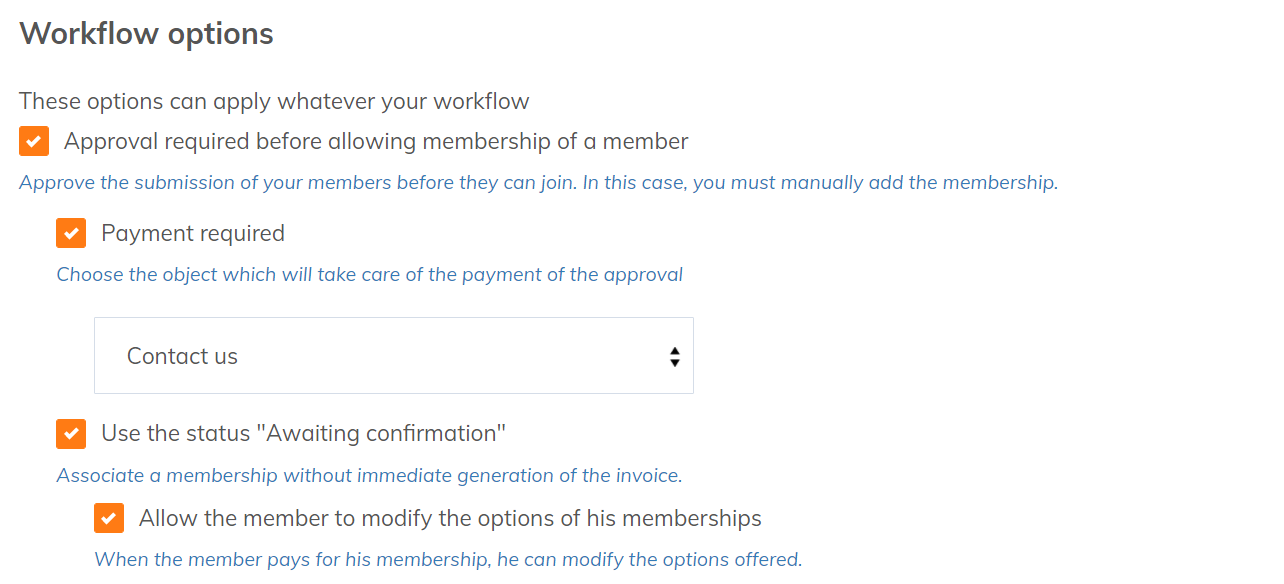Click the up-down arrows on the dropdown
The height and width of the screenshot is (584, 1284).
pyautogui.click(x=675, y=356)
